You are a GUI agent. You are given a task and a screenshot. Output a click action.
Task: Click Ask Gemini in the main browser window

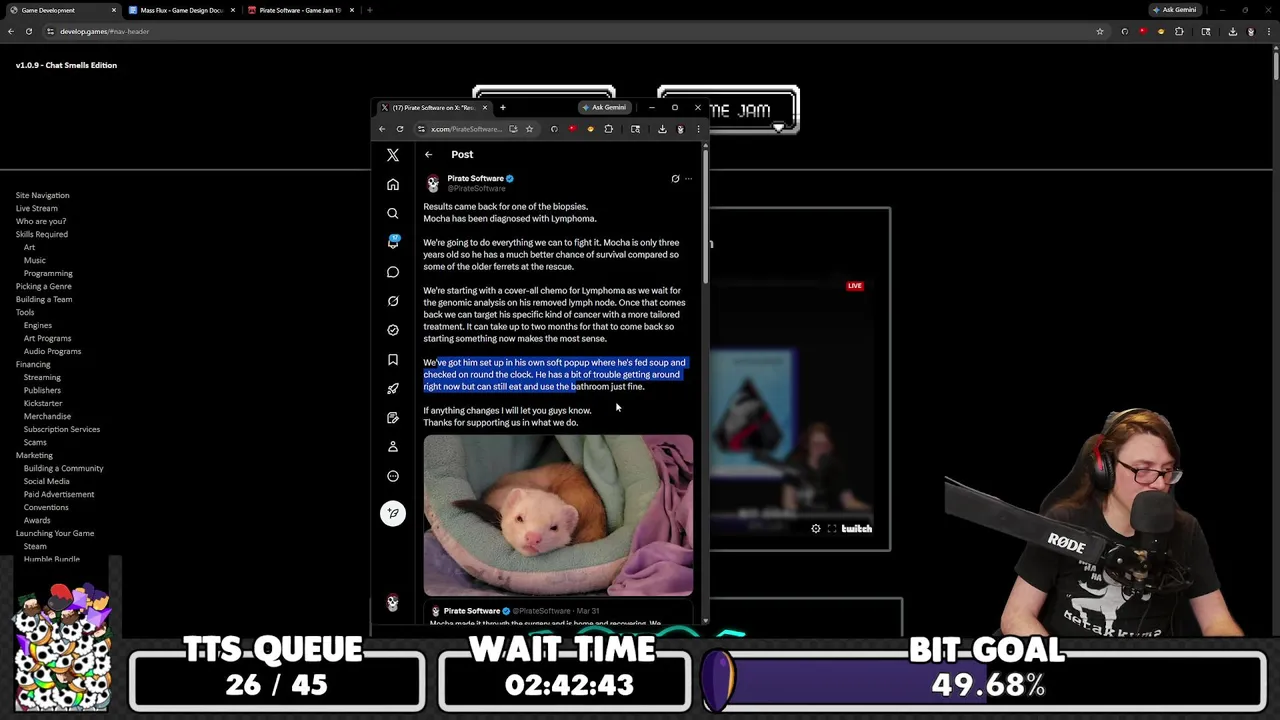pos(1174,10)
